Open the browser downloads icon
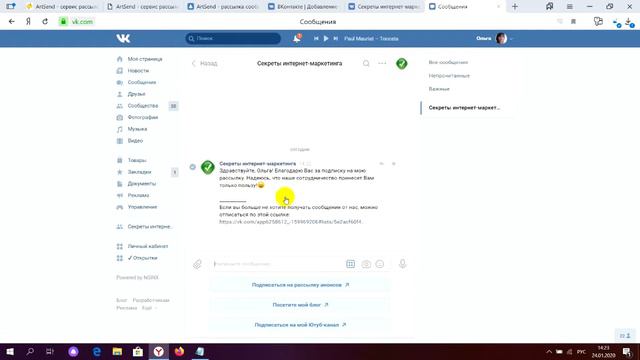 click(x=629, y=22)
